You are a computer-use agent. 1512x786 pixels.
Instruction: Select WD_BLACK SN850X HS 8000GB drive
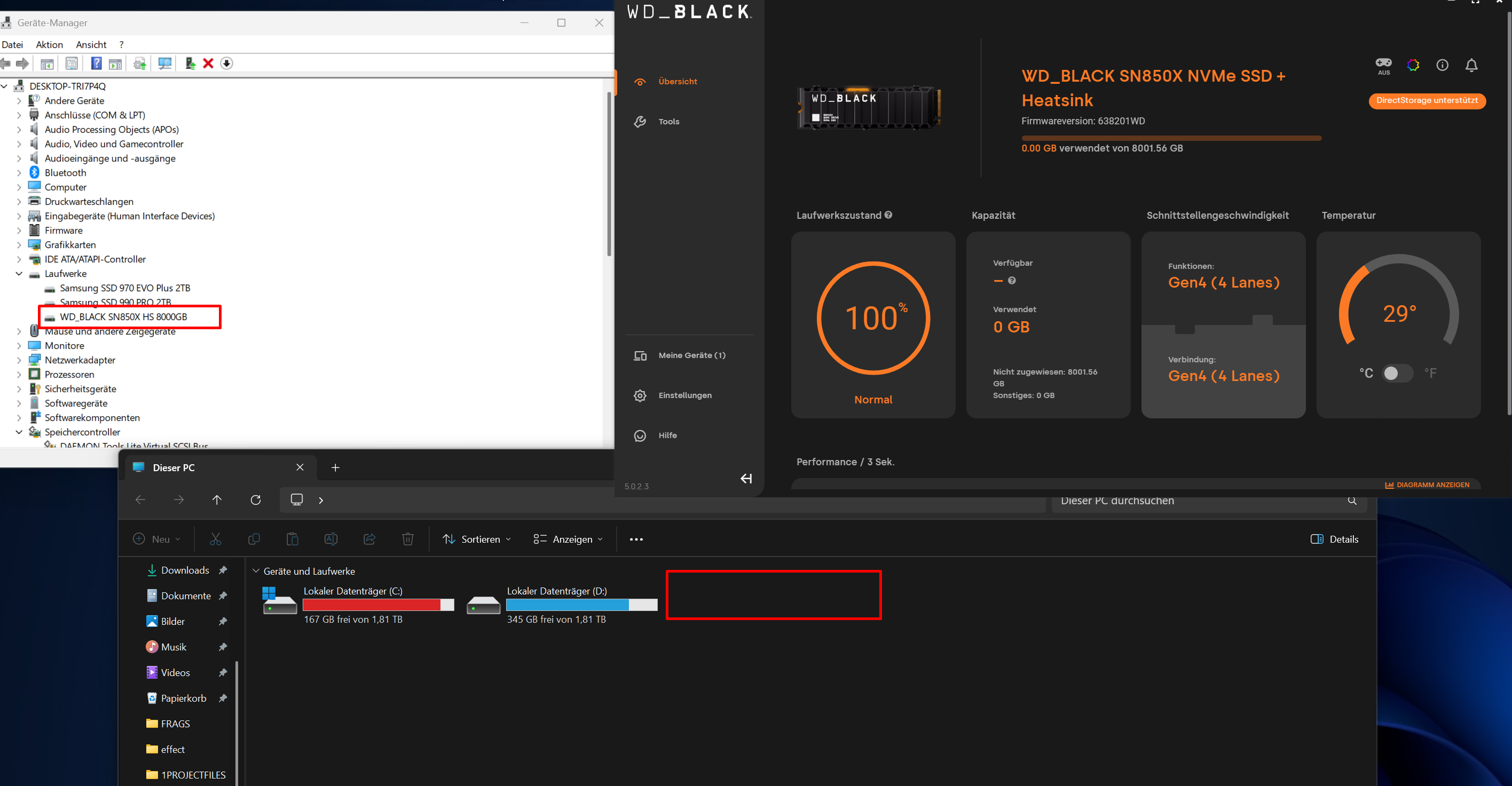(x=123, y=317)
